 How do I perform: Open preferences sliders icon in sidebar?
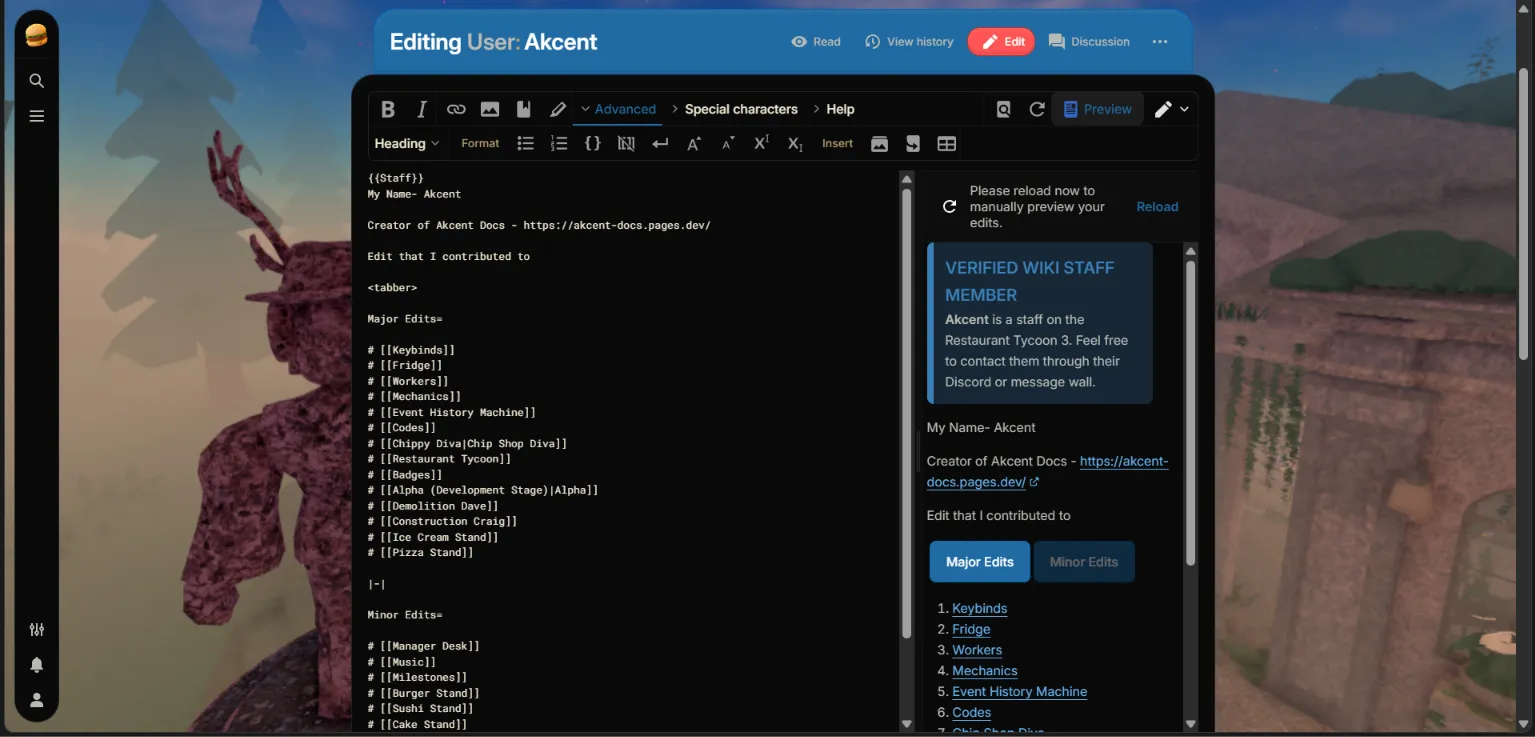click(x=36, y=630)
